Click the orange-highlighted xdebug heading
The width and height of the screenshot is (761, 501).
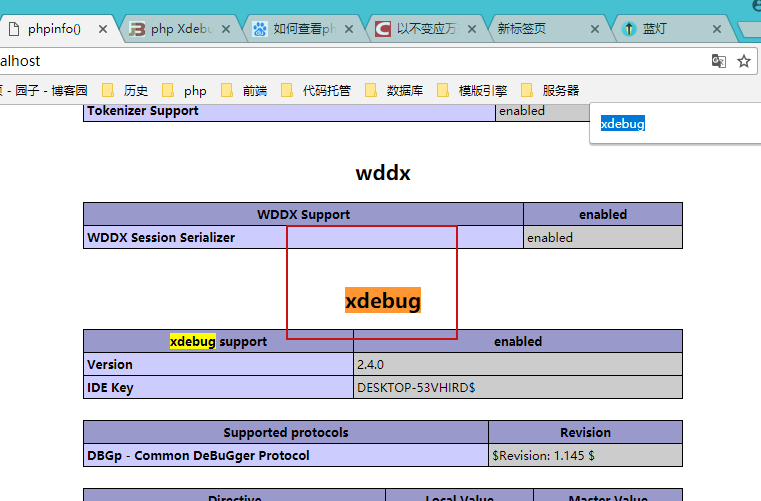(x=383, y=301)
